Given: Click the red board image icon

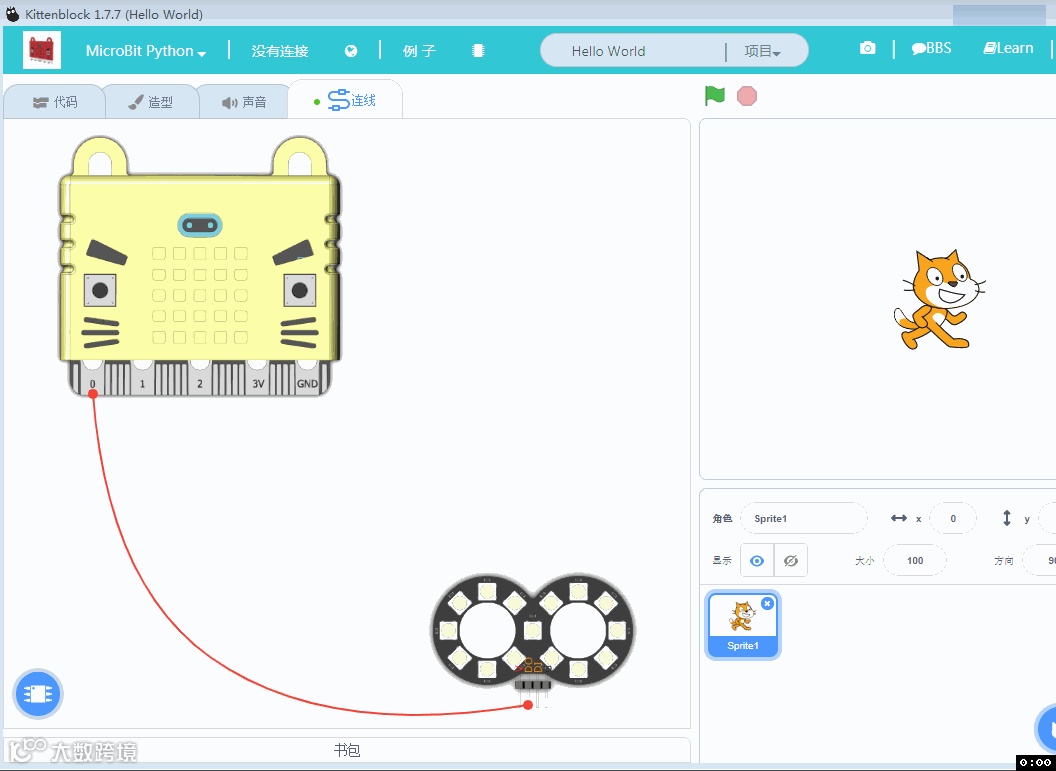Looking at the screenshot, I should pos(42,50).
